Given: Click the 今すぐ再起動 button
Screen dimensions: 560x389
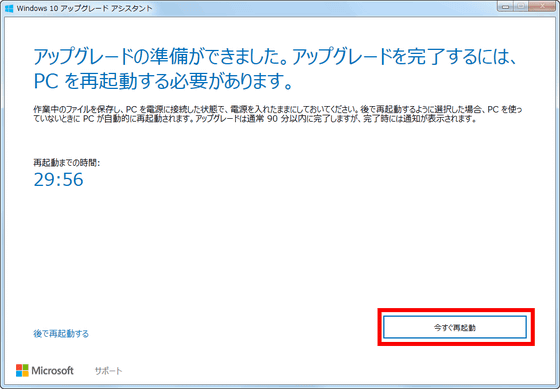Looking at the screenshot, I should 455,327.
